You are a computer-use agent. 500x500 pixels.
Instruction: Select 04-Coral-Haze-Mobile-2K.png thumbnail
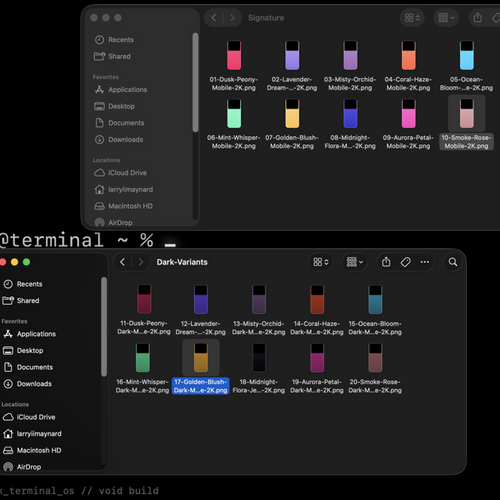408,55
